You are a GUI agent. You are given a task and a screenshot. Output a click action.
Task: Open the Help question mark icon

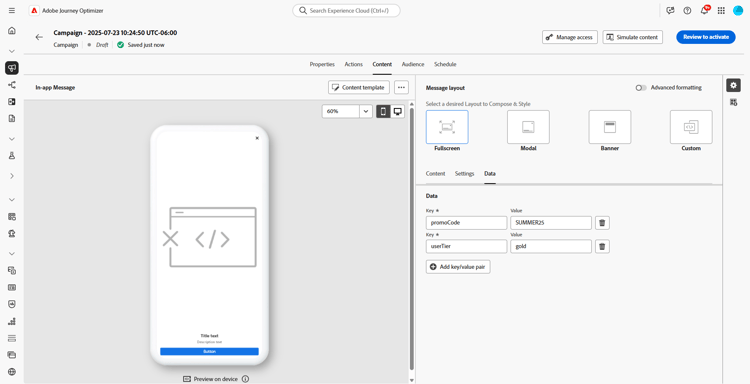[x=687, y=11]
